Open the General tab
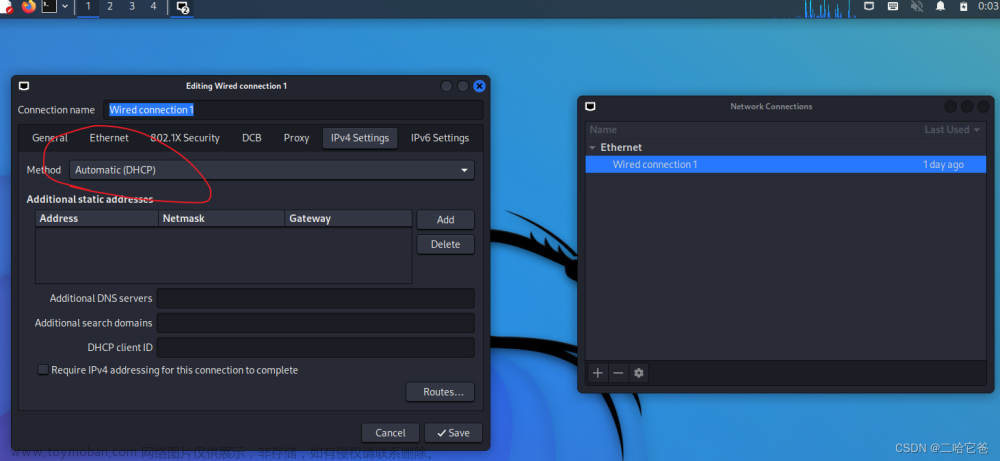 pos(50,138)
